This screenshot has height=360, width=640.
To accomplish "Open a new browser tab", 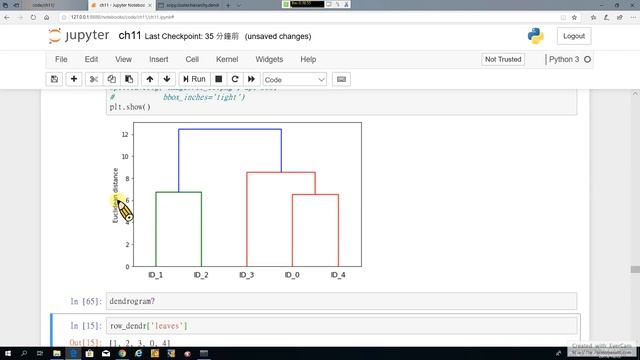I will click(x=228, y=5).
